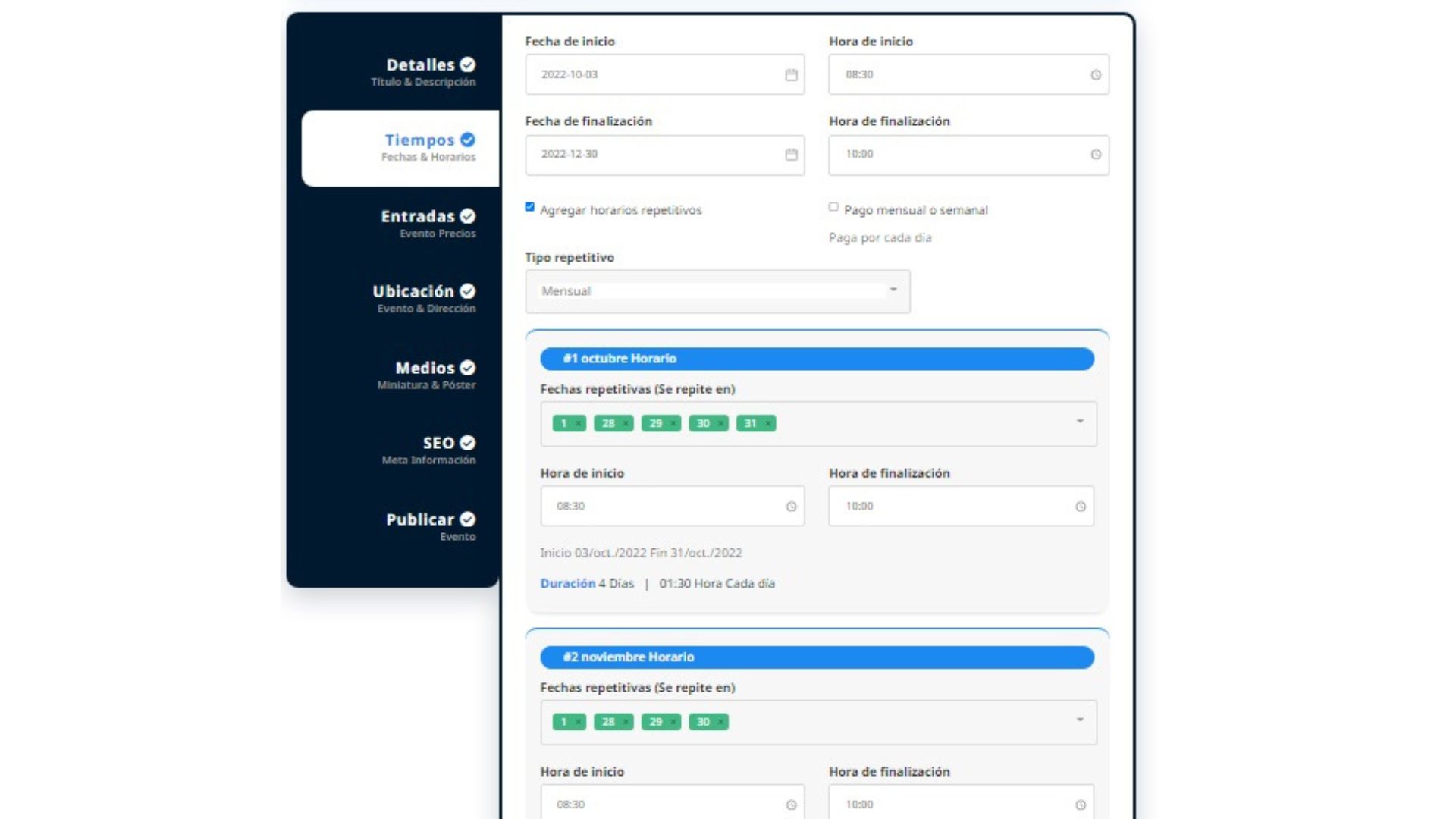The image size is (1456, 819).
Task: Remove day 28 tag from noviembre schedule
Action: click(626, 723)
